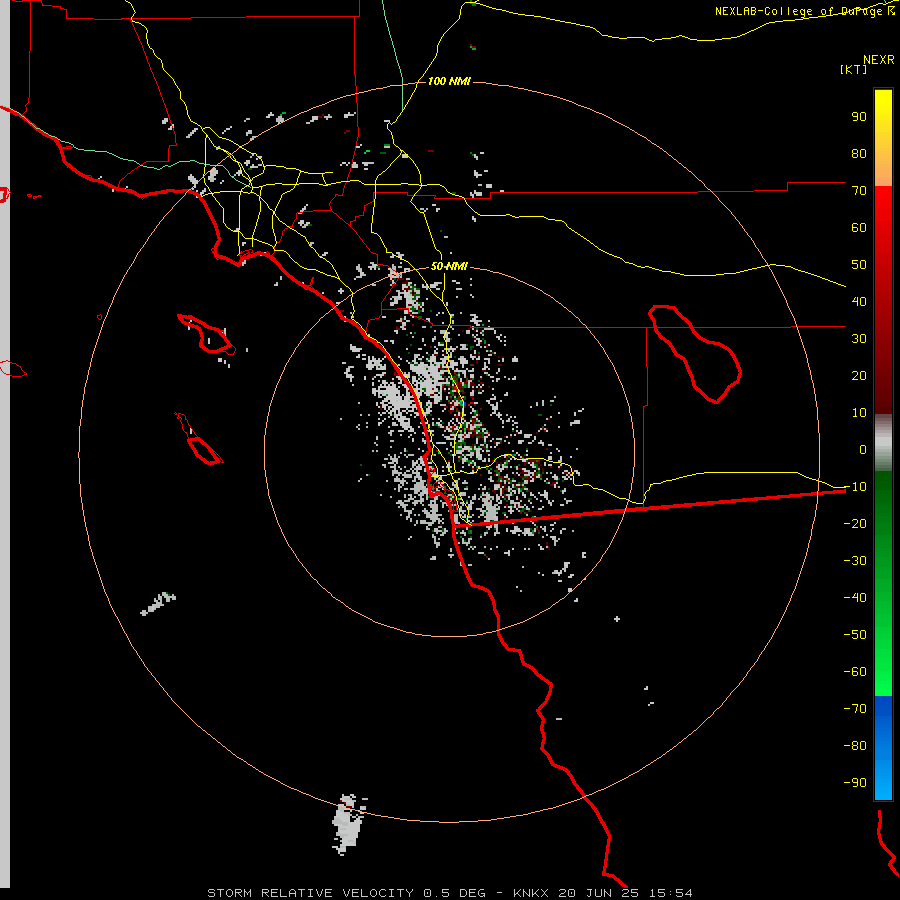Click the positive 30 scale value

pos(859,339)
